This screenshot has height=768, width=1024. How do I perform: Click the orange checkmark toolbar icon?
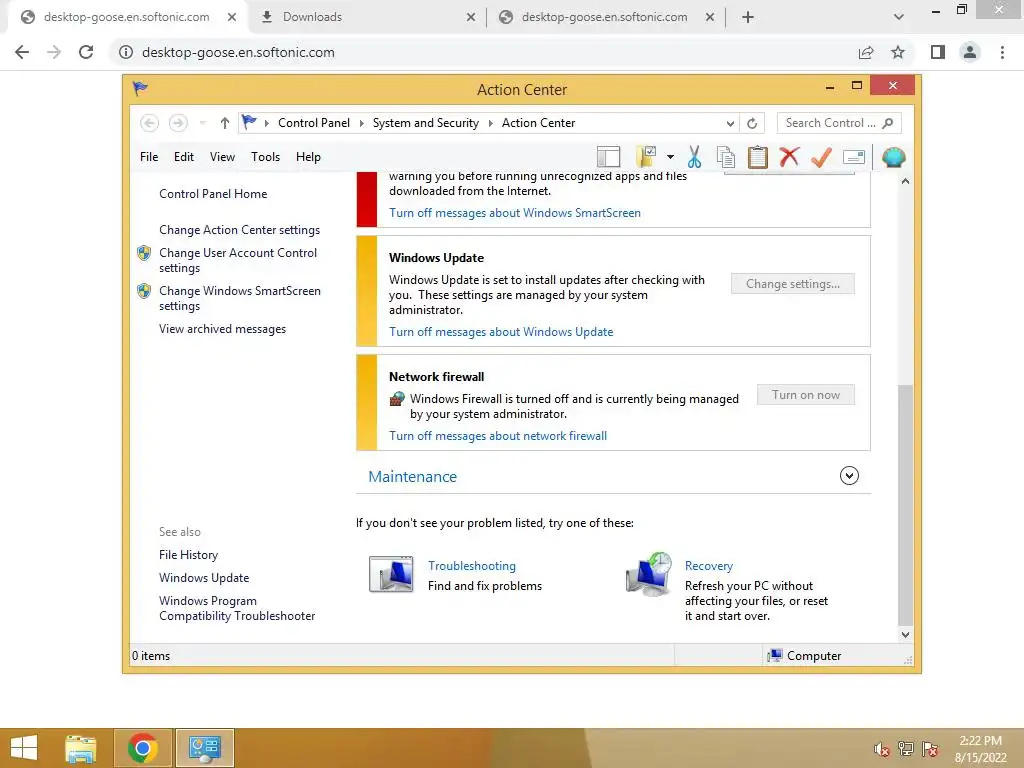point(821,157)
